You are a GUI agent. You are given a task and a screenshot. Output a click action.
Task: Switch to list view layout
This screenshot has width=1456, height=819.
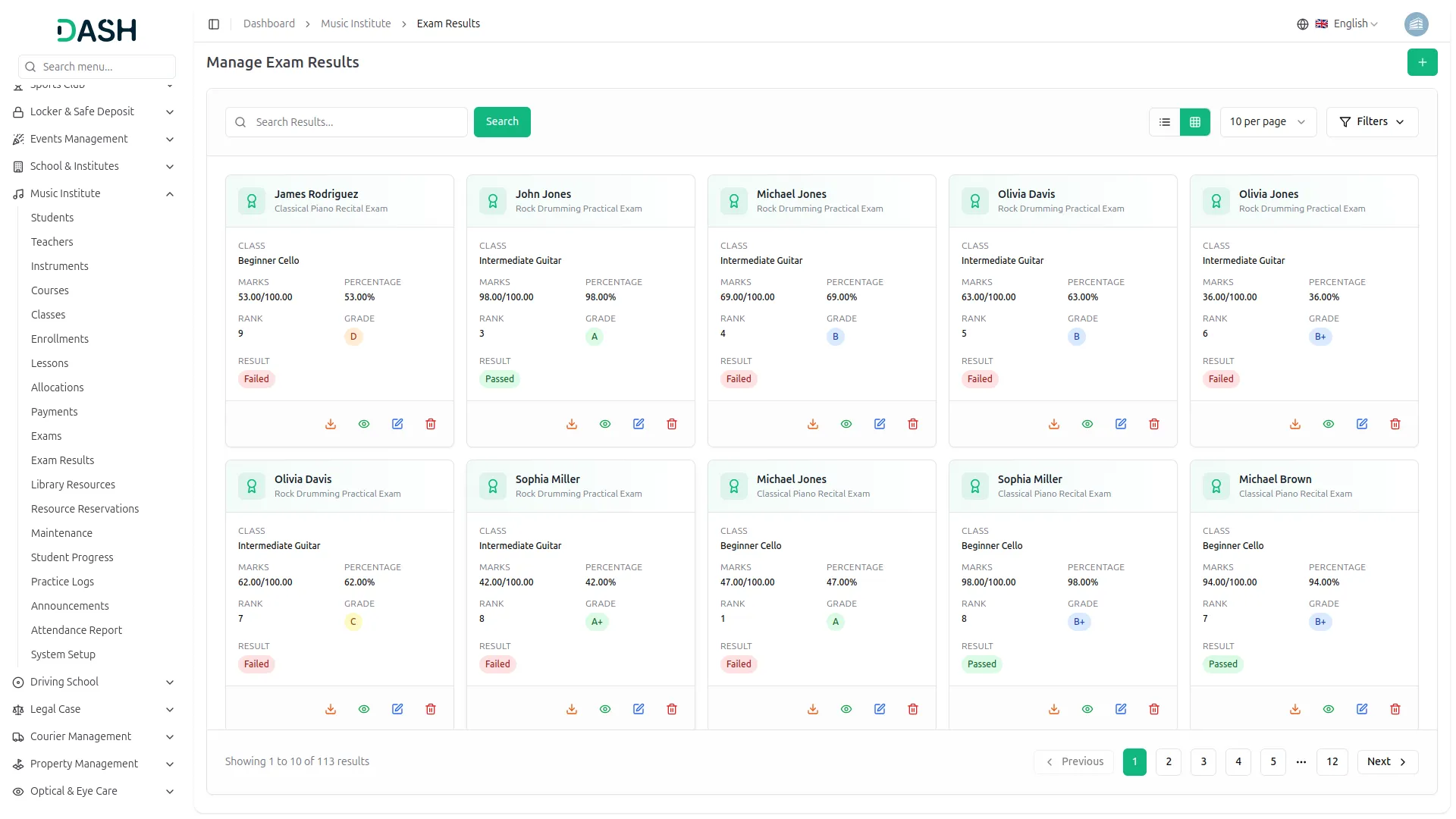tap(1165, 122)
